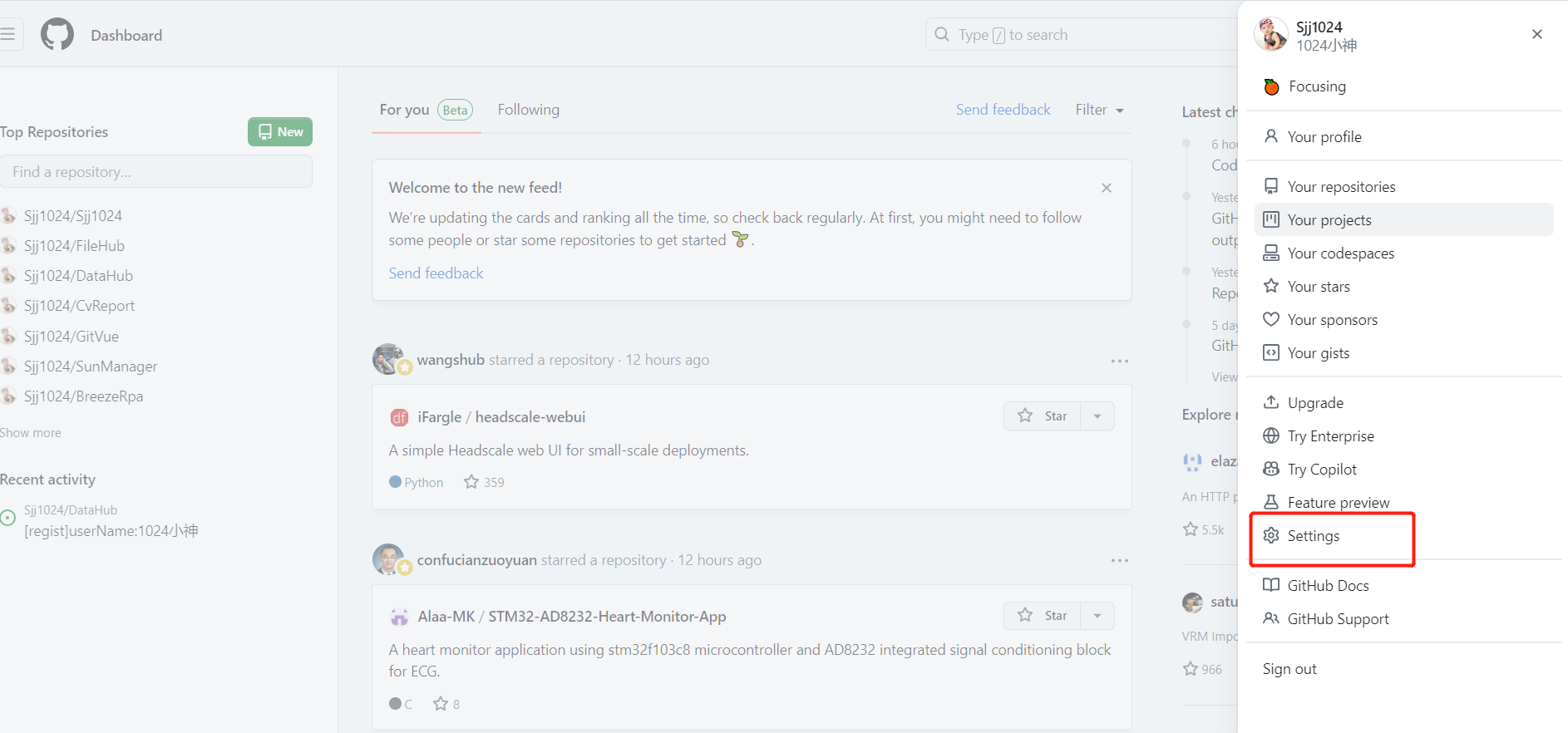The height and width of the screenshot is (733, 1568).
Task: Click Send feedback link inside welcome card
Action: [x=436, y=273]
